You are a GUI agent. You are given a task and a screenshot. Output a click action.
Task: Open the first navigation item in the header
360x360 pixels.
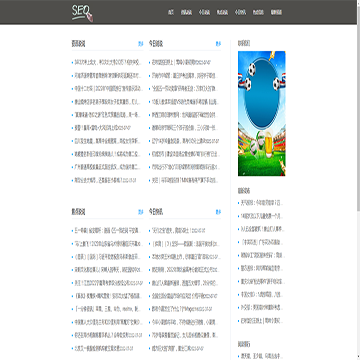coord(171,13)
